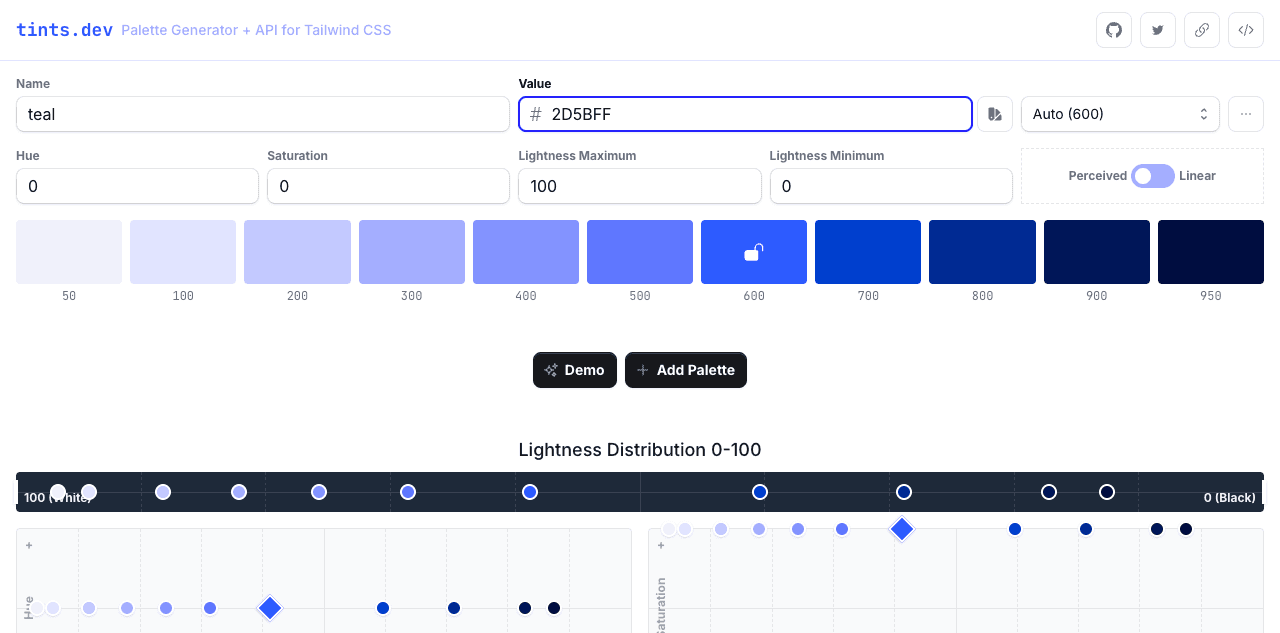The image size is (1280, 633).
Task: Click the Add Palette button
Action: 686,370
